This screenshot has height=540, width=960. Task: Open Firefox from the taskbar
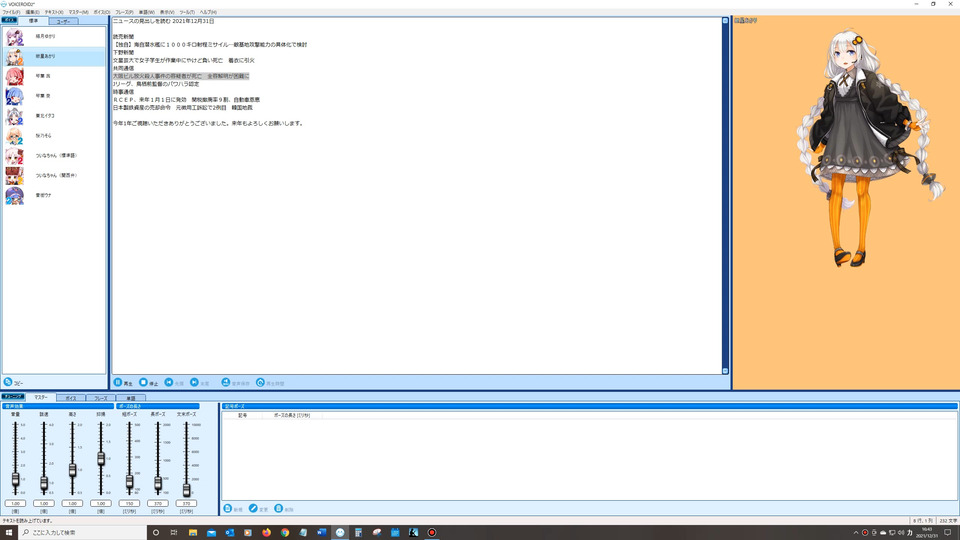coord(266,532)
